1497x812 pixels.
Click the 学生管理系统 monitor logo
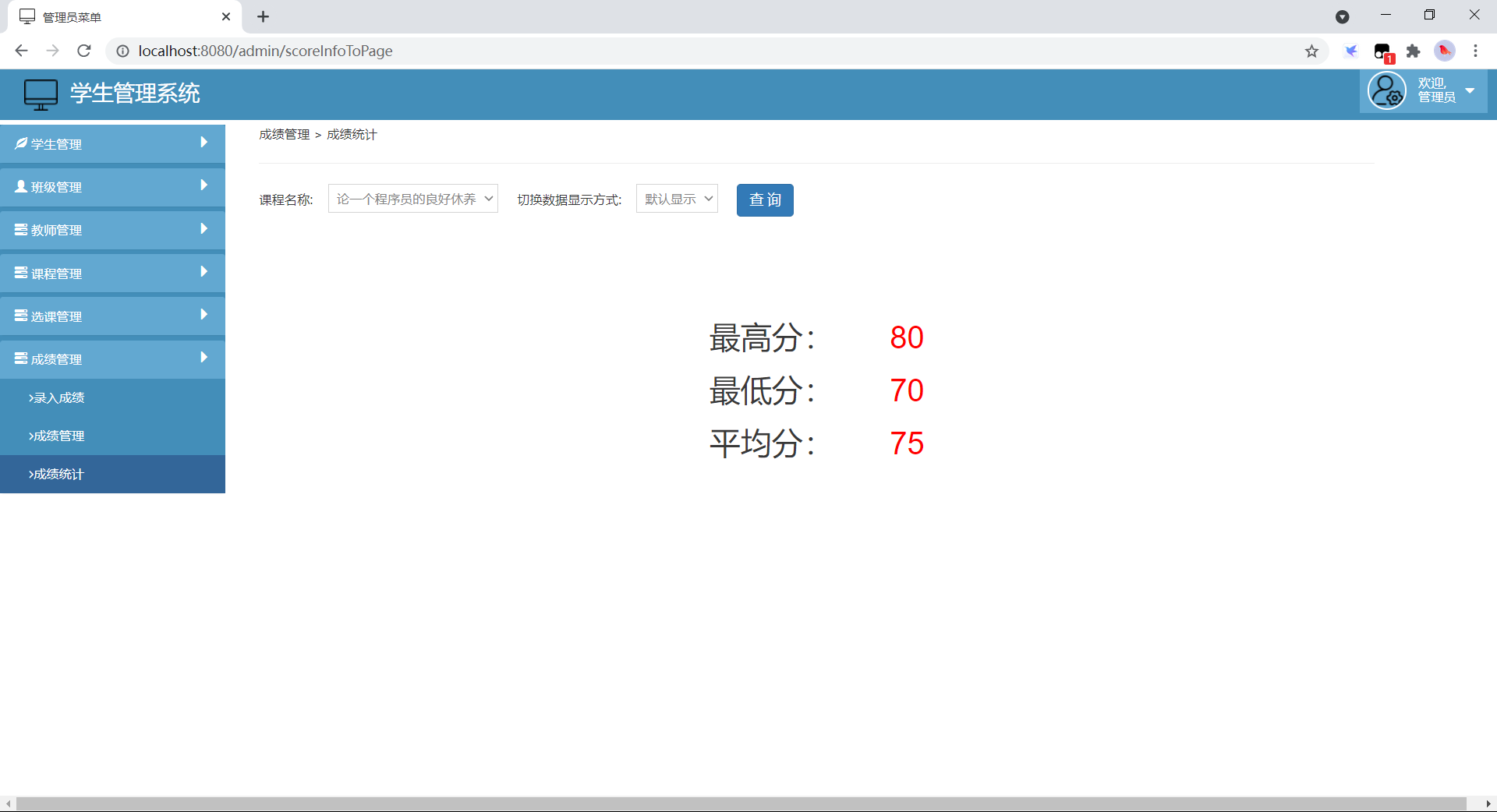coord(40,94)
